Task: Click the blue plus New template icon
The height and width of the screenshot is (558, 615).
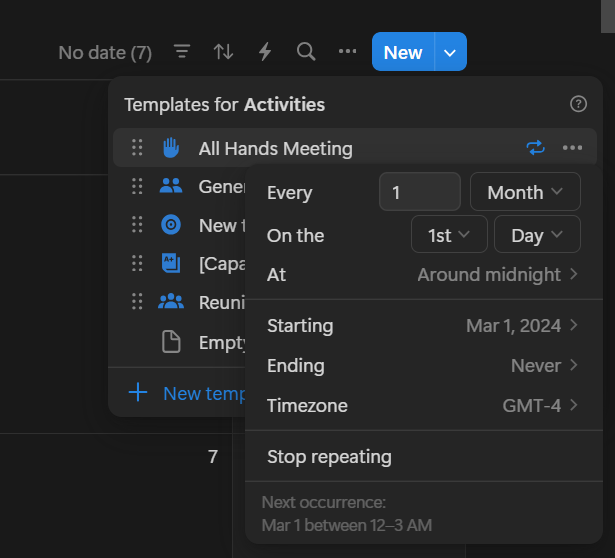Action: tap(138, 393)
